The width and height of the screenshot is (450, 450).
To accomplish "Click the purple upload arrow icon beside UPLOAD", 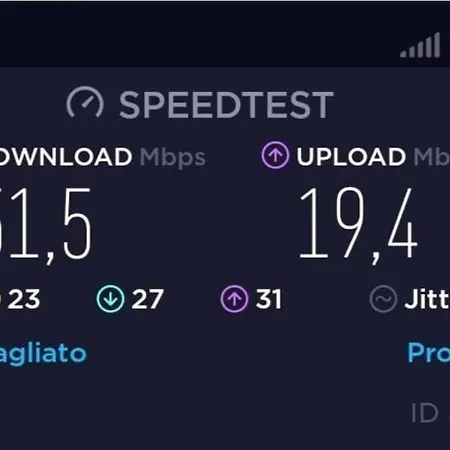I will click(275, 155).
